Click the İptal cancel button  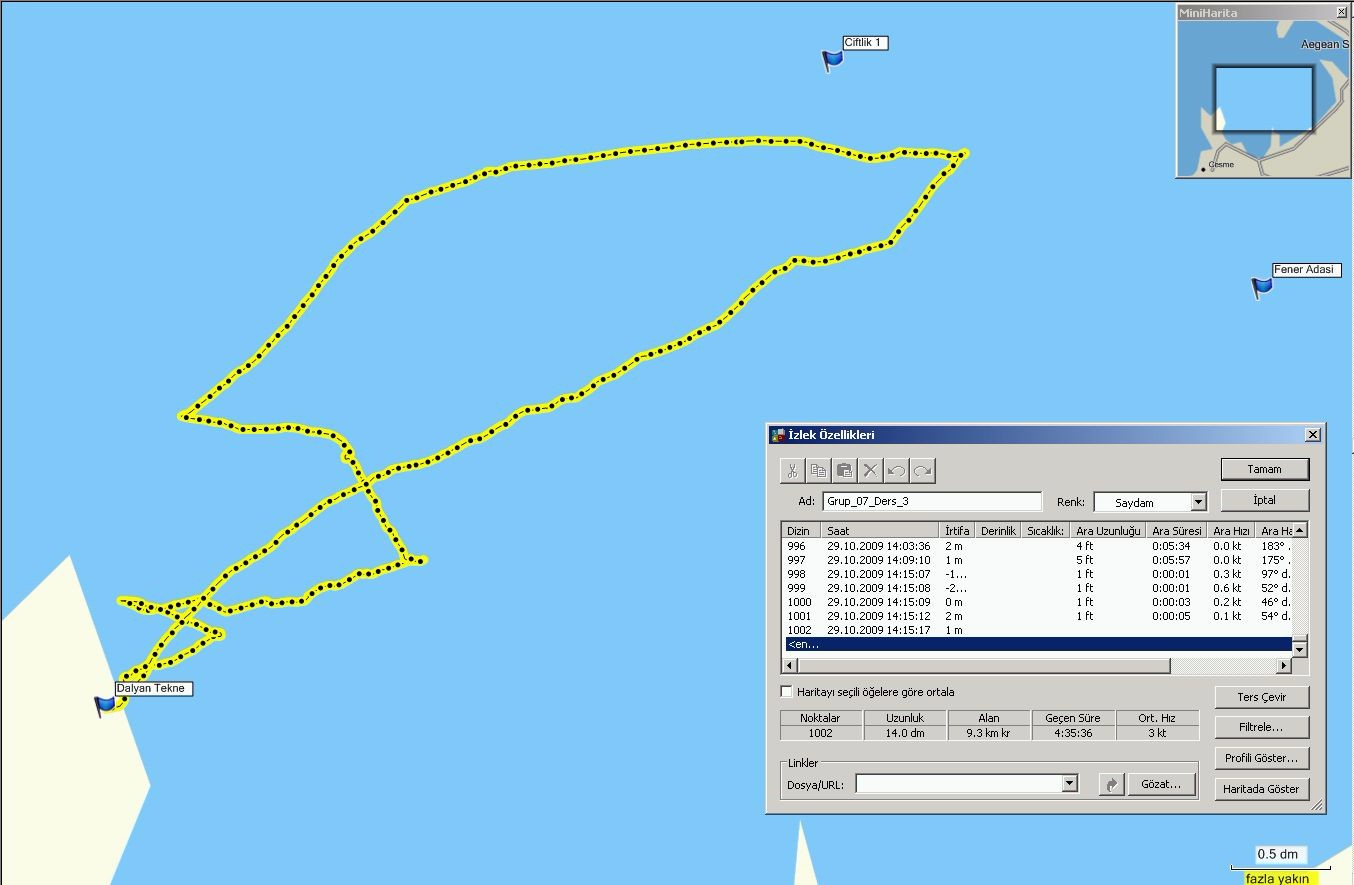coord(1265,500)
